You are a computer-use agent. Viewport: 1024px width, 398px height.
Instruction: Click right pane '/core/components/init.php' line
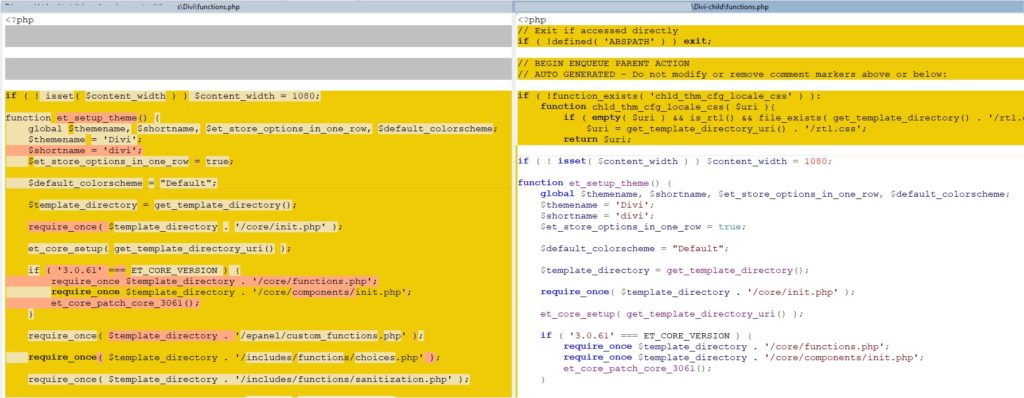(x=743, y=357)
